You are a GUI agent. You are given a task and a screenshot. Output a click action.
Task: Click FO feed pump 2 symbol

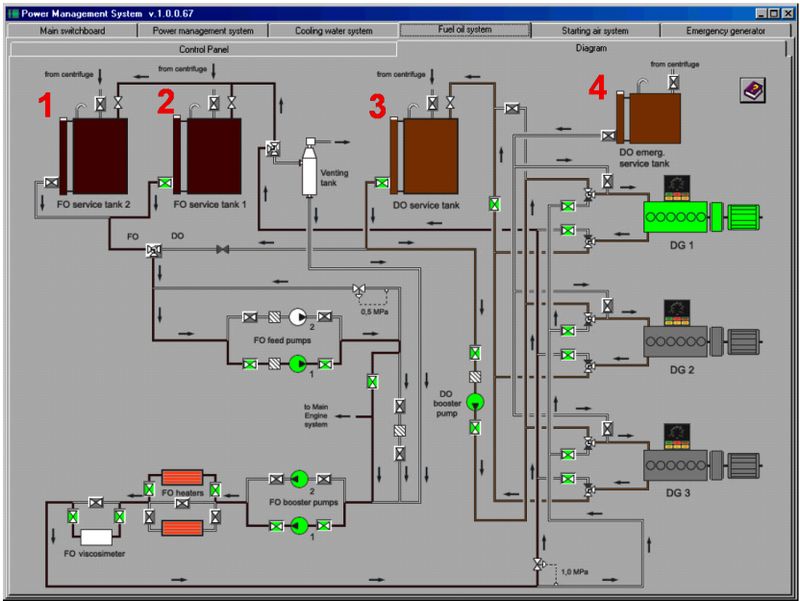(x=298, y=317)
